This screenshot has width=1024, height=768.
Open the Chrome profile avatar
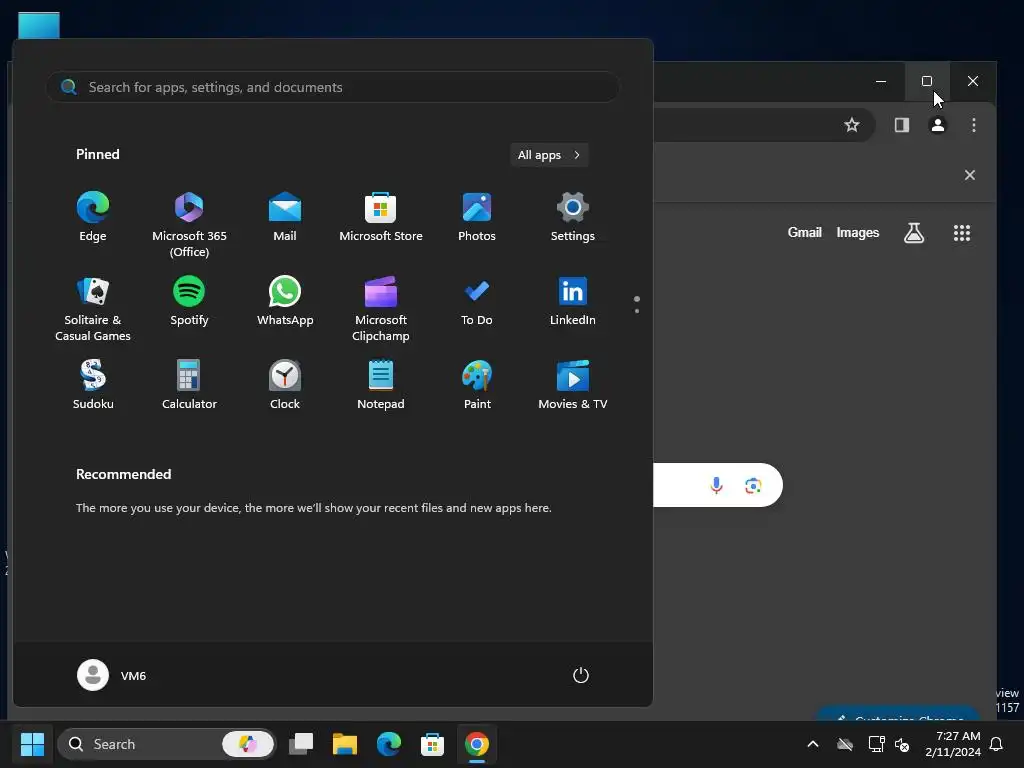tap(938, 125)
